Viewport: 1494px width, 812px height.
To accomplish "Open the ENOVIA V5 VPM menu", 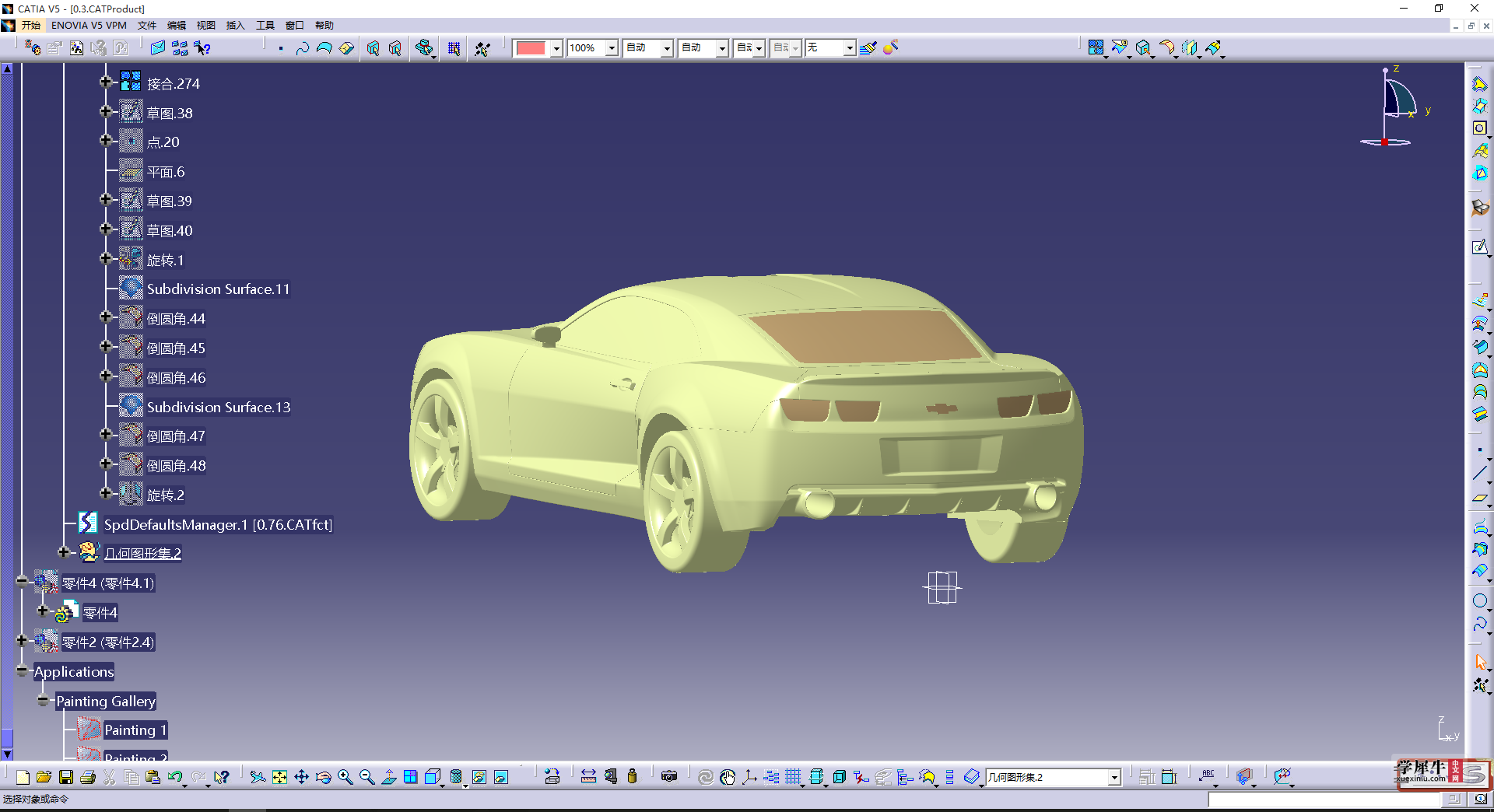I will [89, 26].
